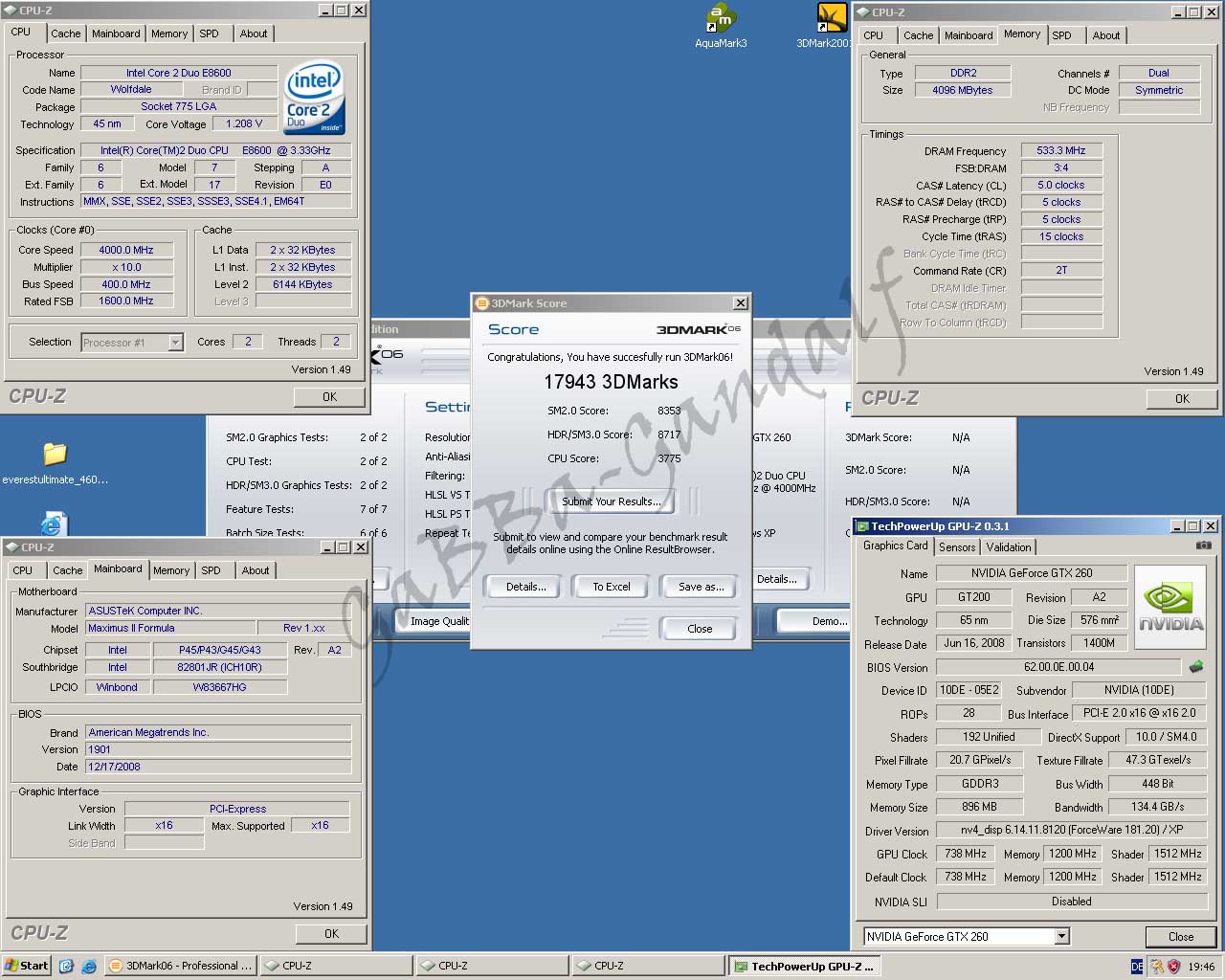
Task: Click the 3DMark Score title bar icon
Action: point(481,303)
